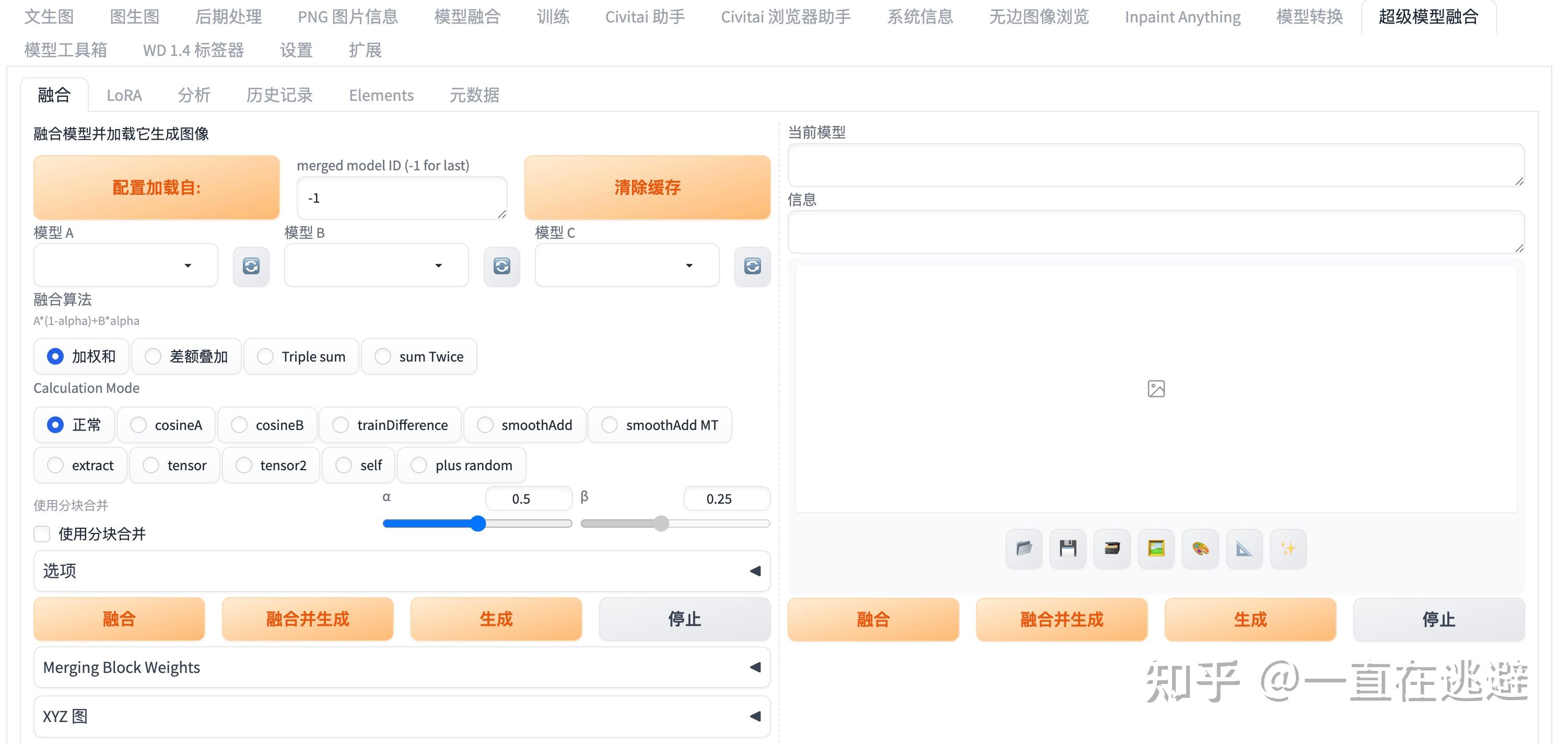Refresh the 模型 C model list
The image size is (1568, 744).
coord(752,266)
